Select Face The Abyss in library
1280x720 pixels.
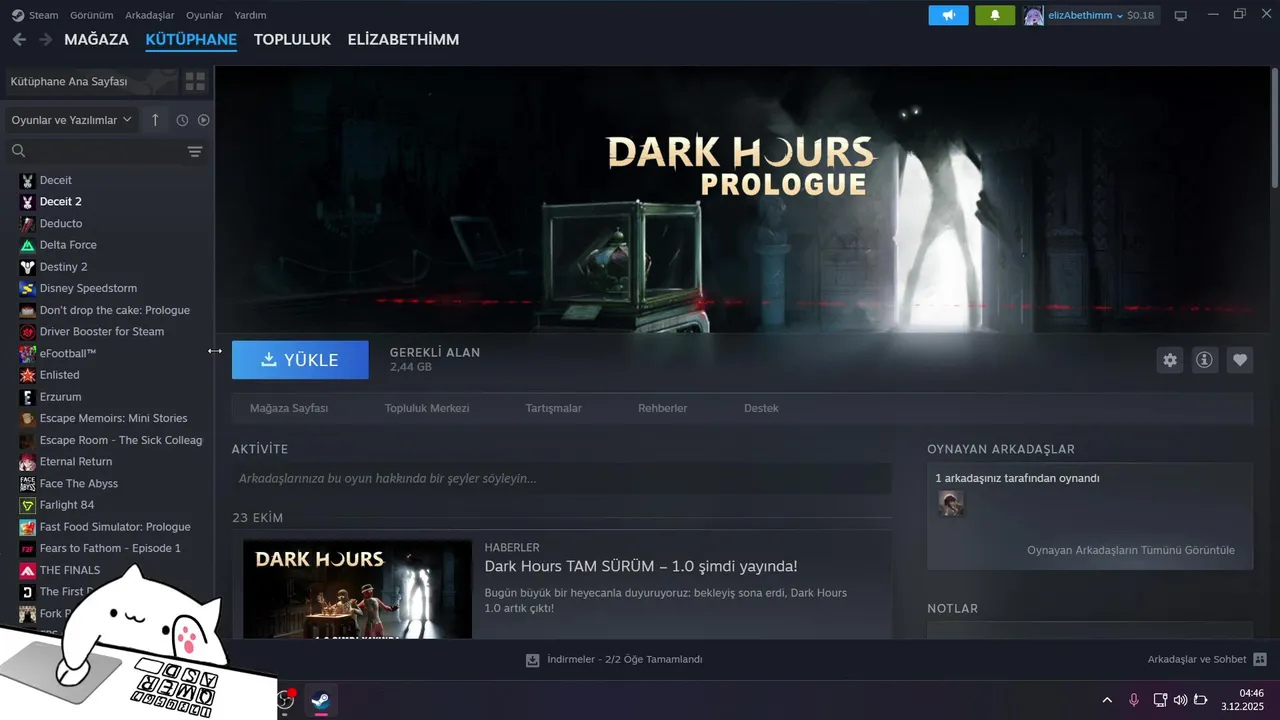point(79,484)
